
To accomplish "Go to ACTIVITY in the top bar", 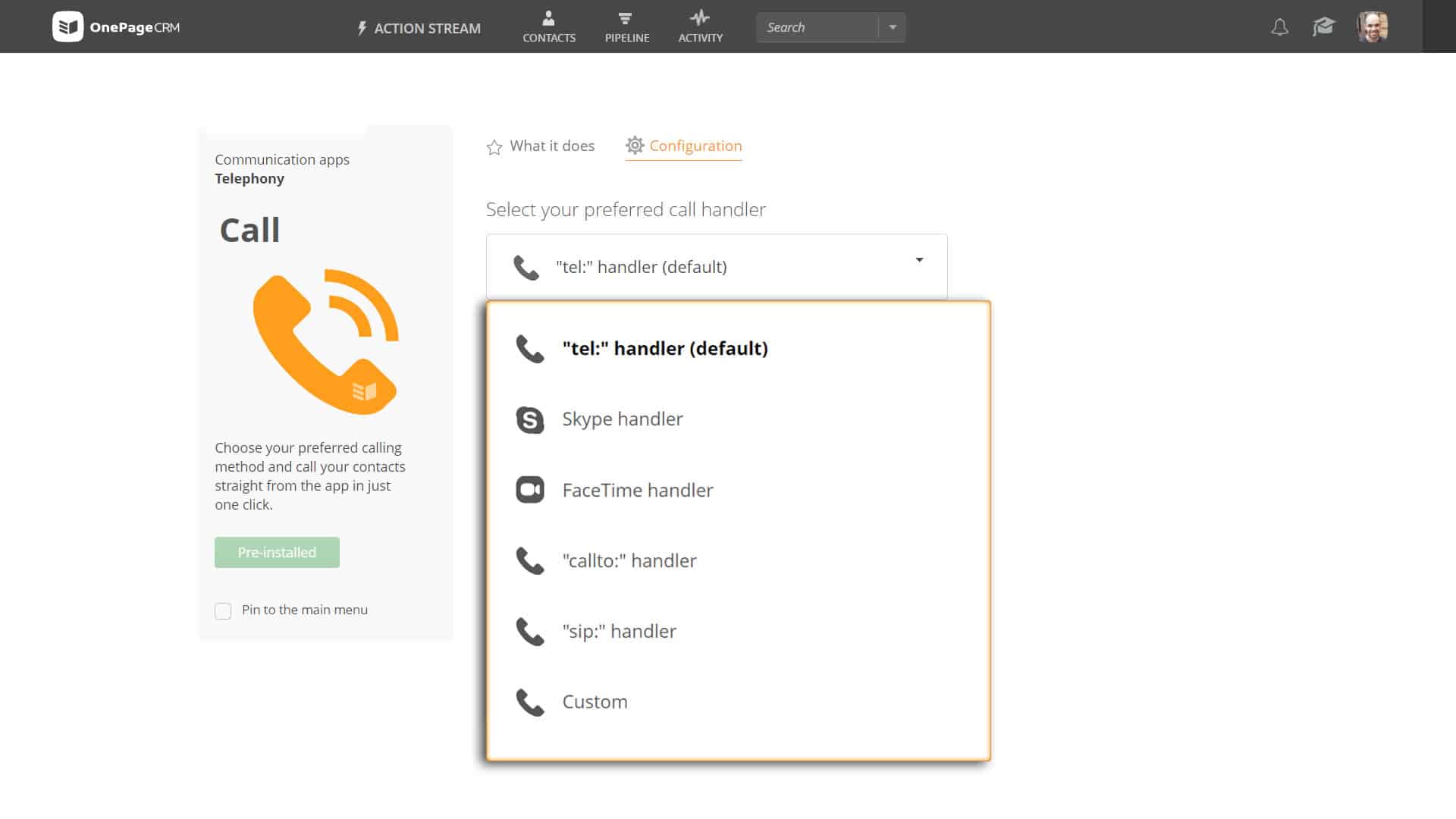I will [x=701, y=27].
